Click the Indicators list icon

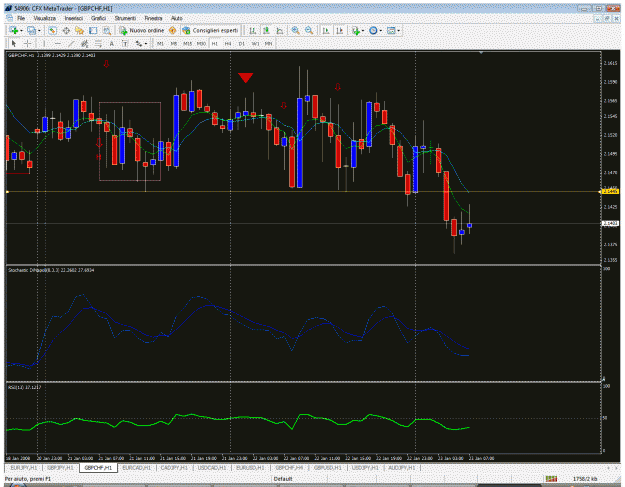click(x=356, y=30)
